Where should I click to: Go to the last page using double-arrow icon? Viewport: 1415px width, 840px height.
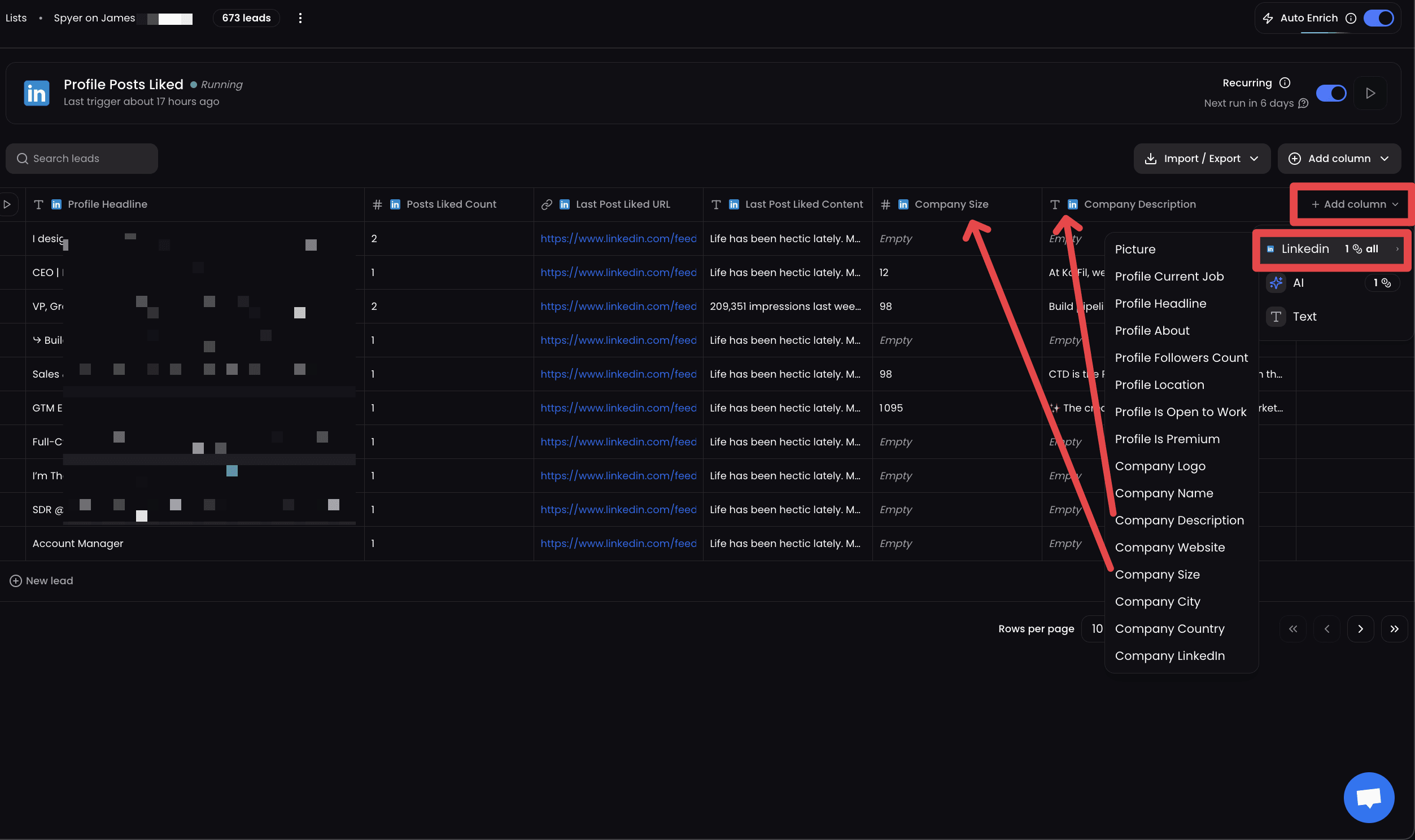point(1394,629)
